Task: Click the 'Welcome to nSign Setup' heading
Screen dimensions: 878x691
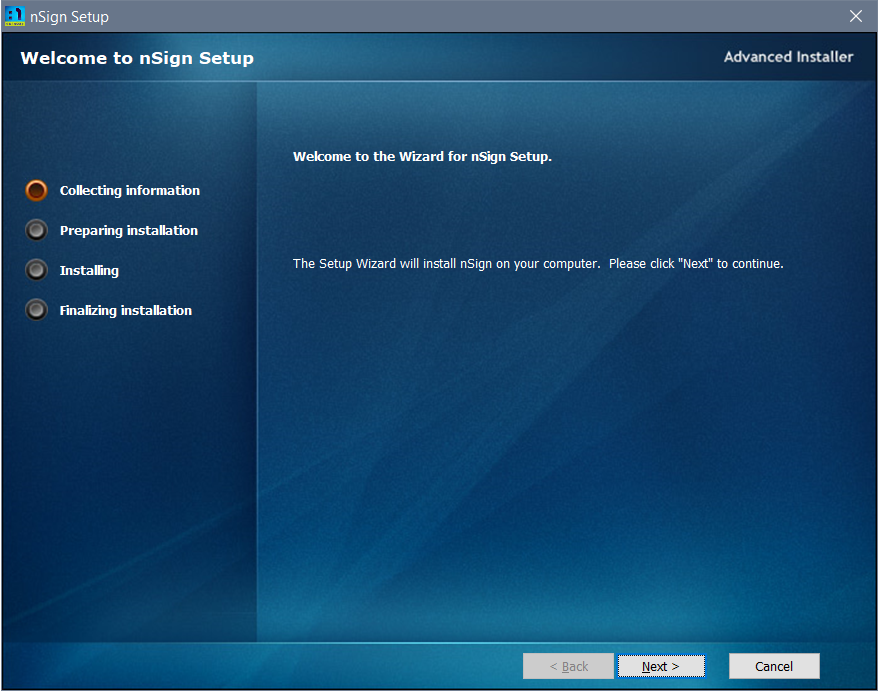Action: point(137,58)
